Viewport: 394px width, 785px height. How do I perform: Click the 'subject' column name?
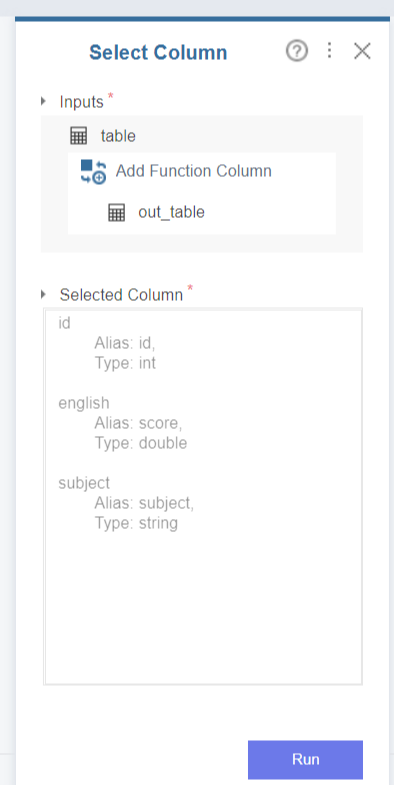[x=84, y=483]
